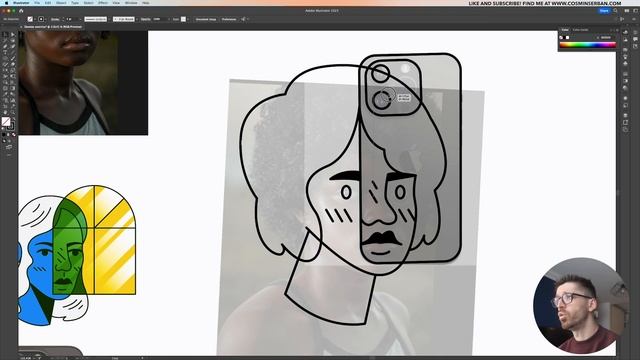Open the Effect menu
Viewport: 640px width, 360px height.
pos(102,3)
